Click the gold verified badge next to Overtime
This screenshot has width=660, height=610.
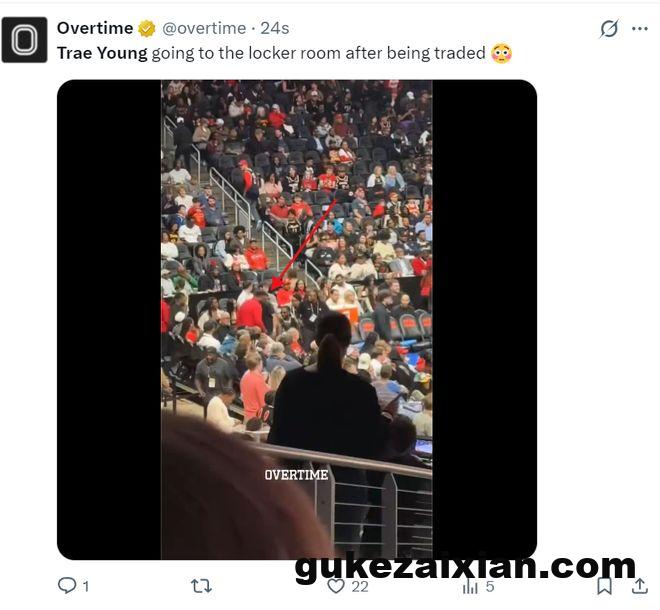coord(147,29)
